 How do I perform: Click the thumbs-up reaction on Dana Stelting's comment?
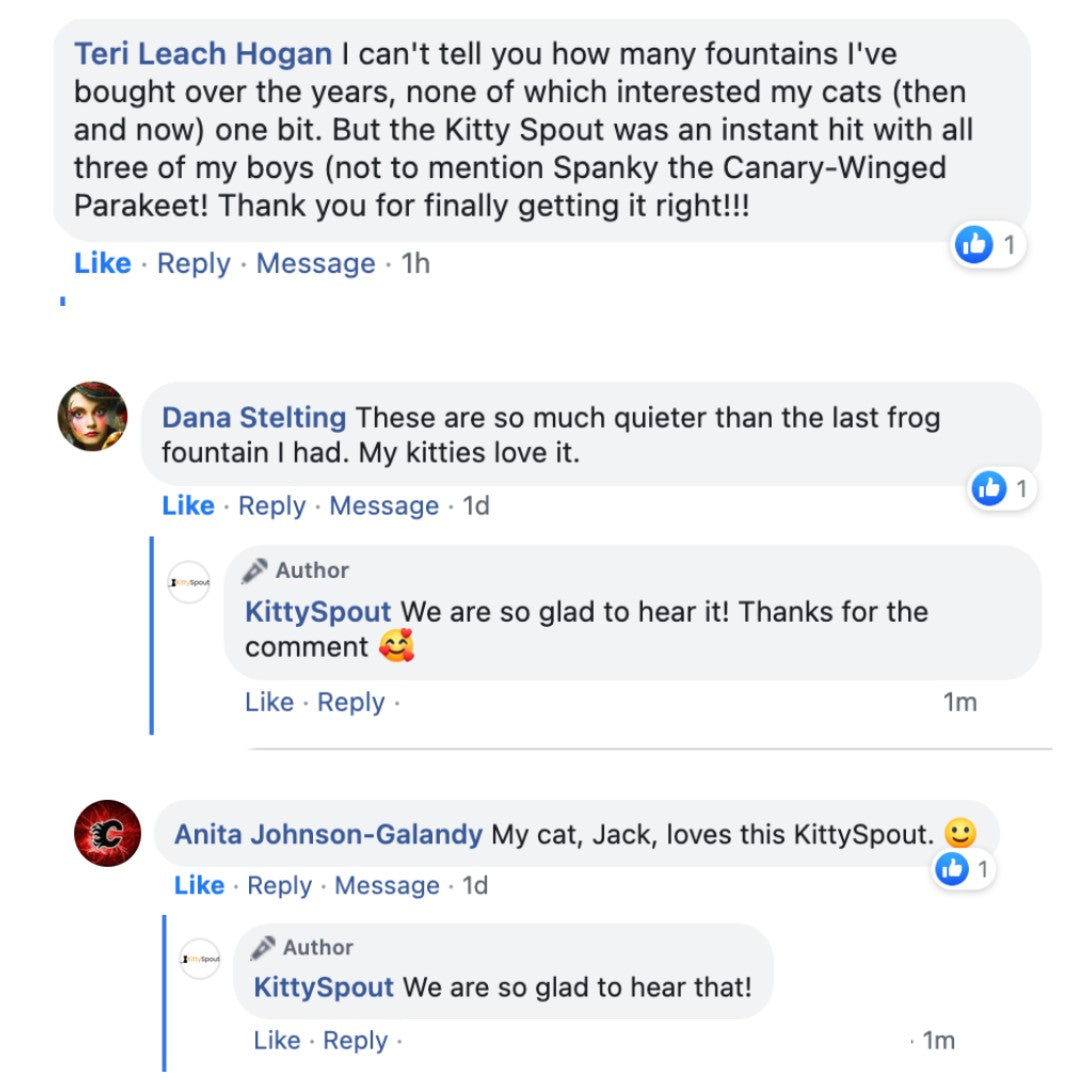989,488
